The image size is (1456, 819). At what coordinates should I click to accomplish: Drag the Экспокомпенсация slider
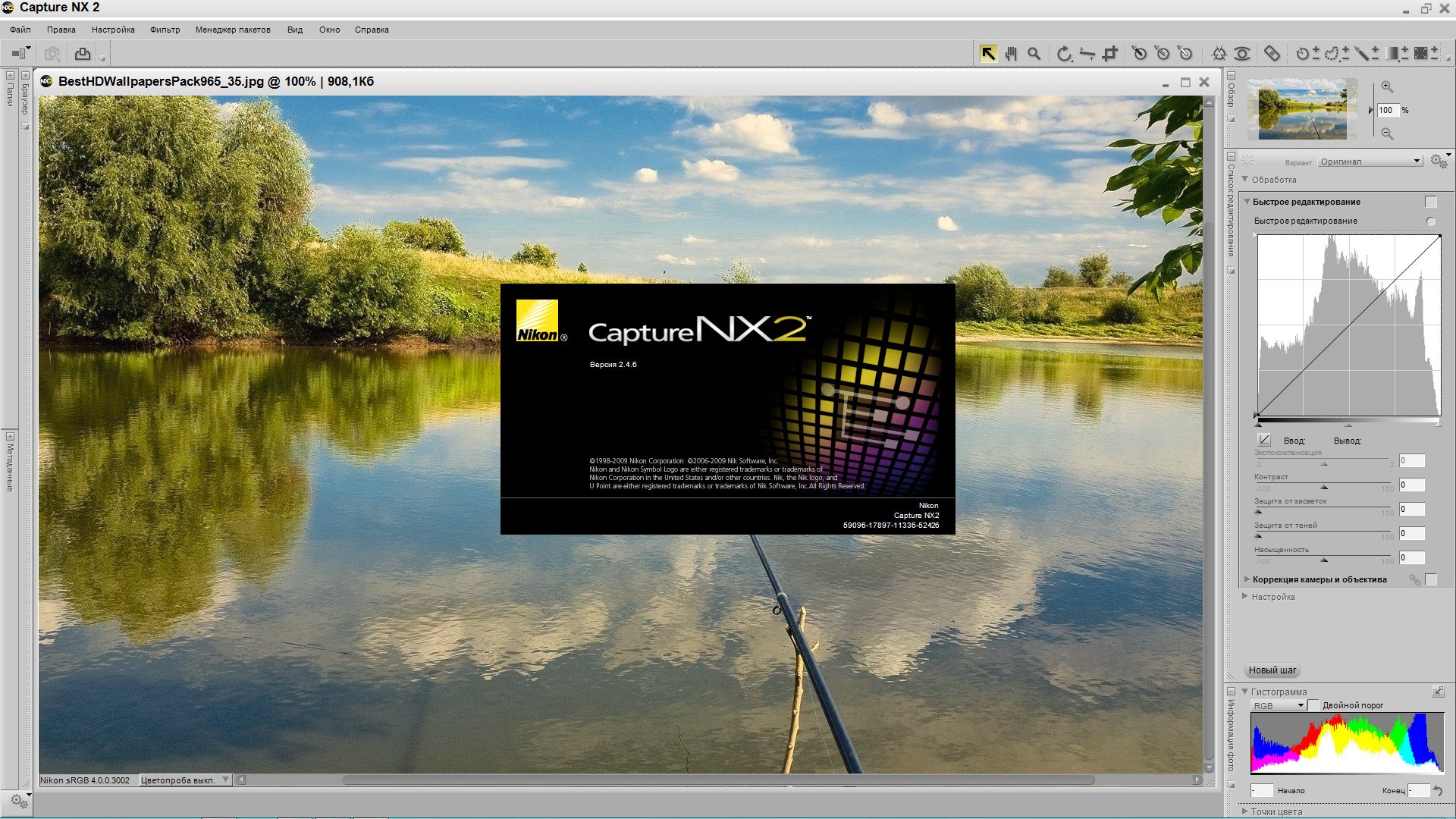coord(1323,464)
